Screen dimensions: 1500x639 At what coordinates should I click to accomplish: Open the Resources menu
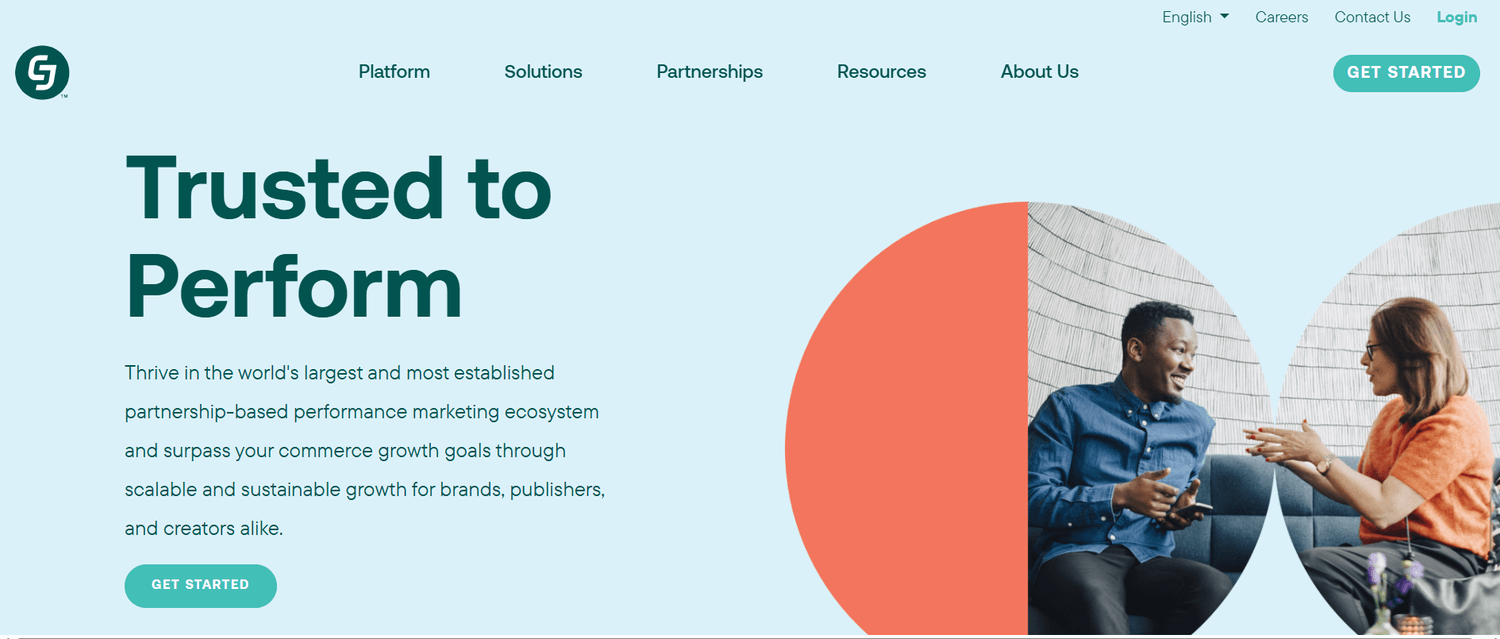pos(881,71)
